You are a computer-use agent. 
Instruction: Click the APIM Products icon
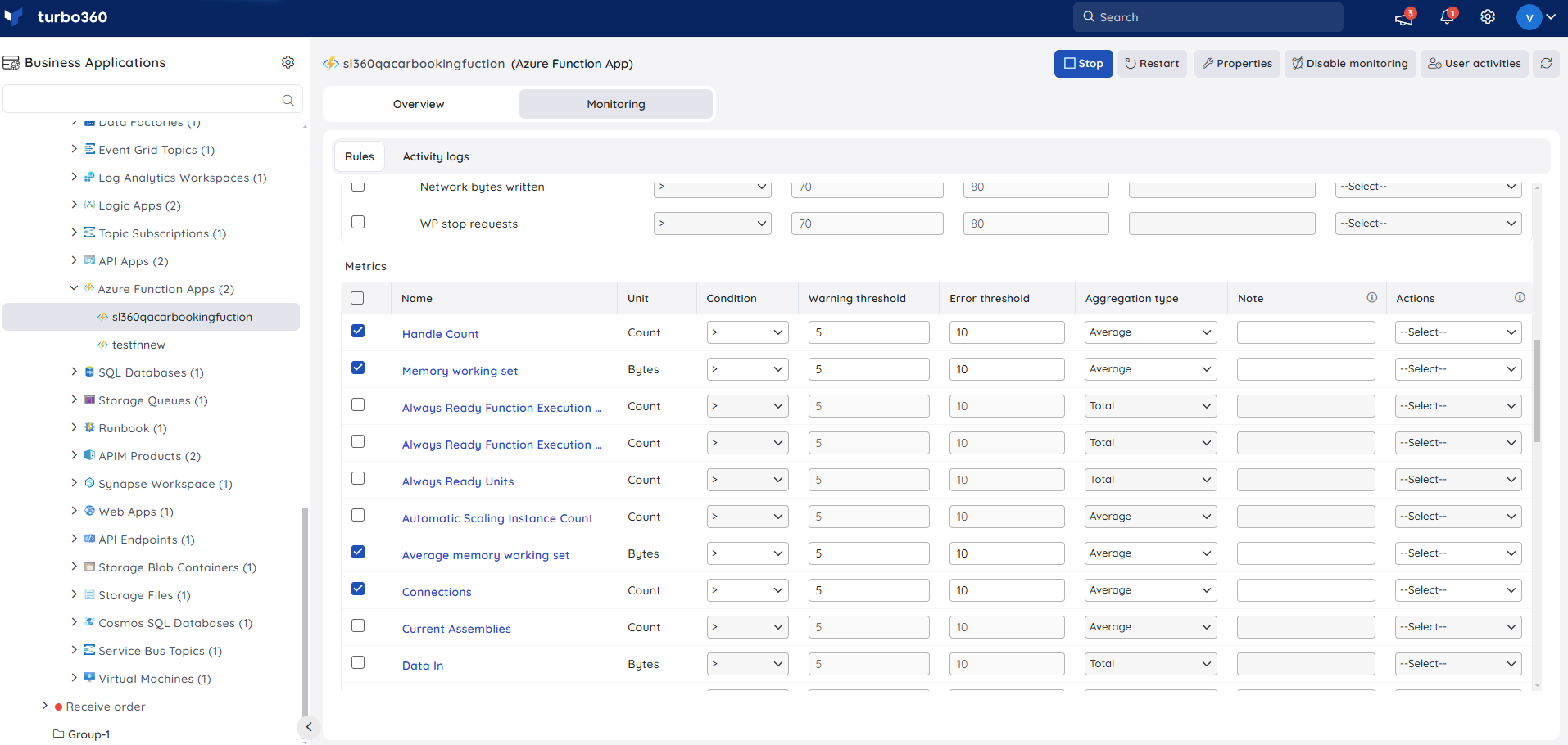click(90, 455)
